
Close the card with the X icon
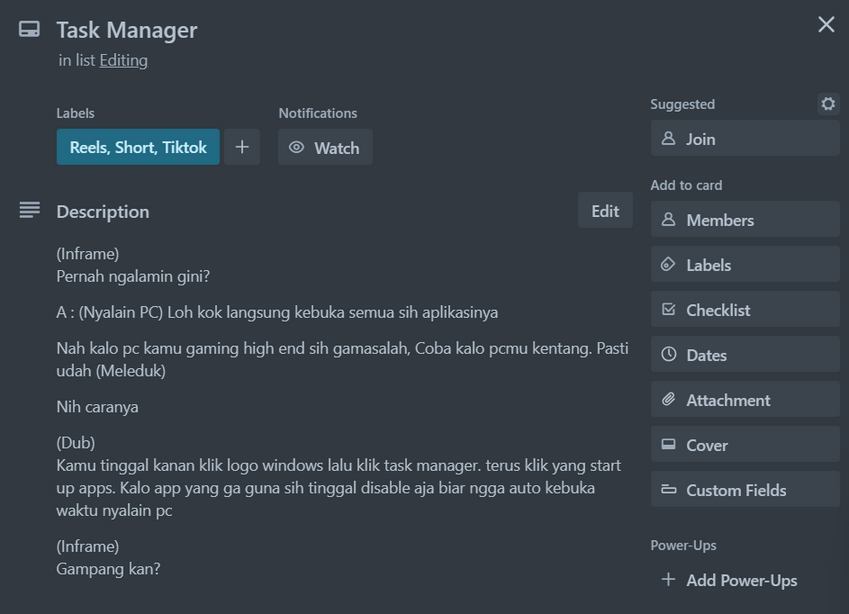[x=826, y=25]
